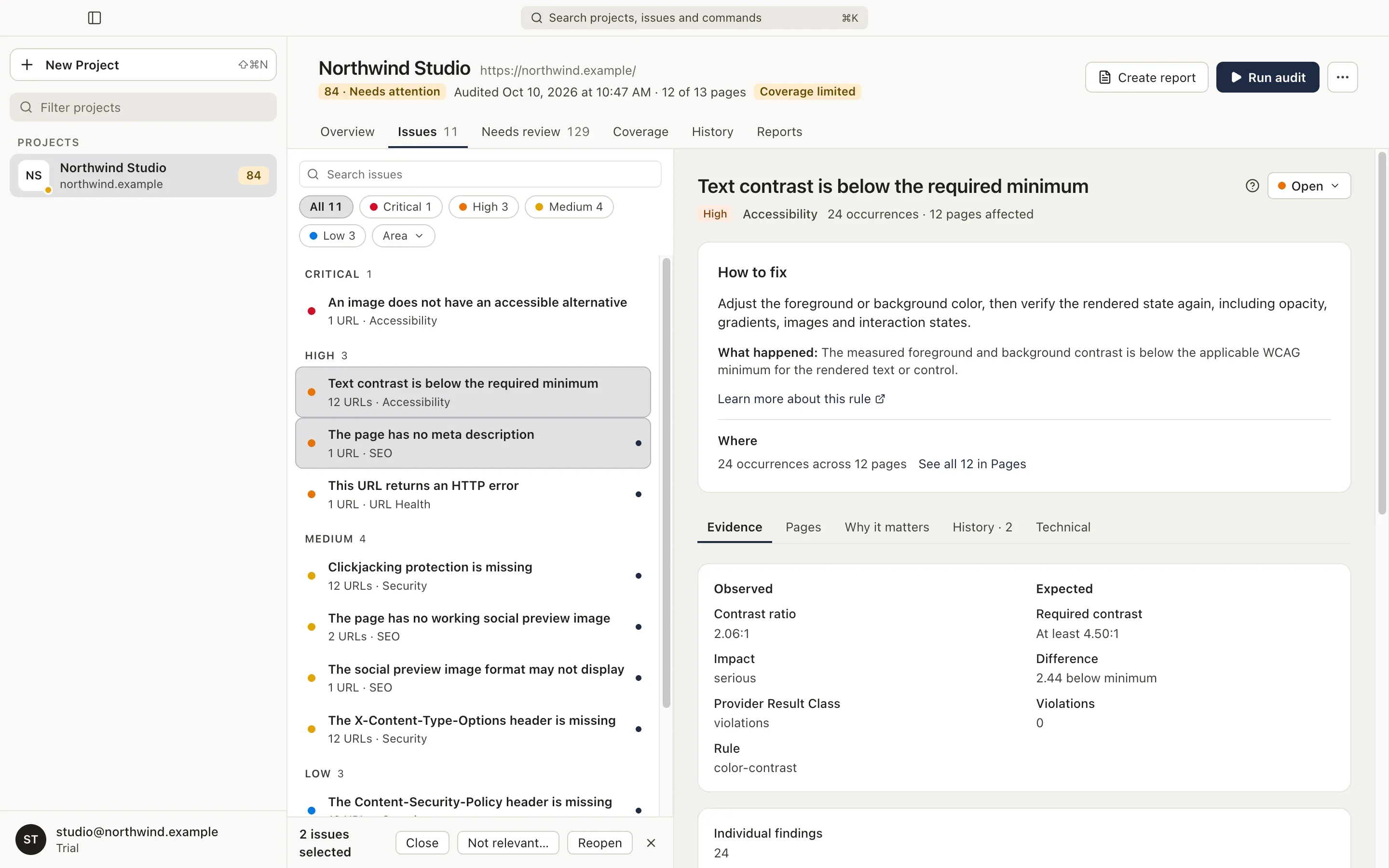Open the History · 2 tab
This screenshot has width=1389, height=868.
(982, 527)
